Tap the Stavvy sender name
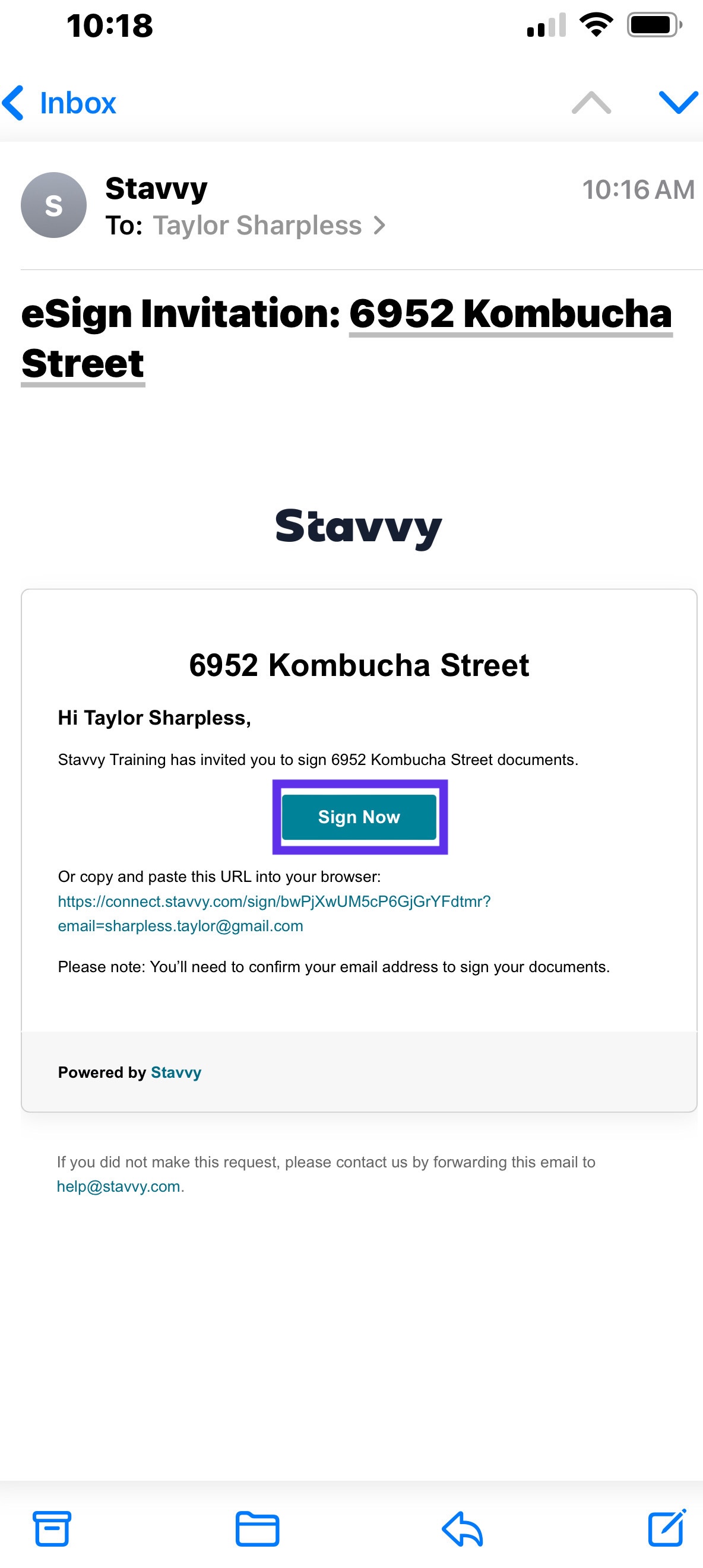 point(157,189)
